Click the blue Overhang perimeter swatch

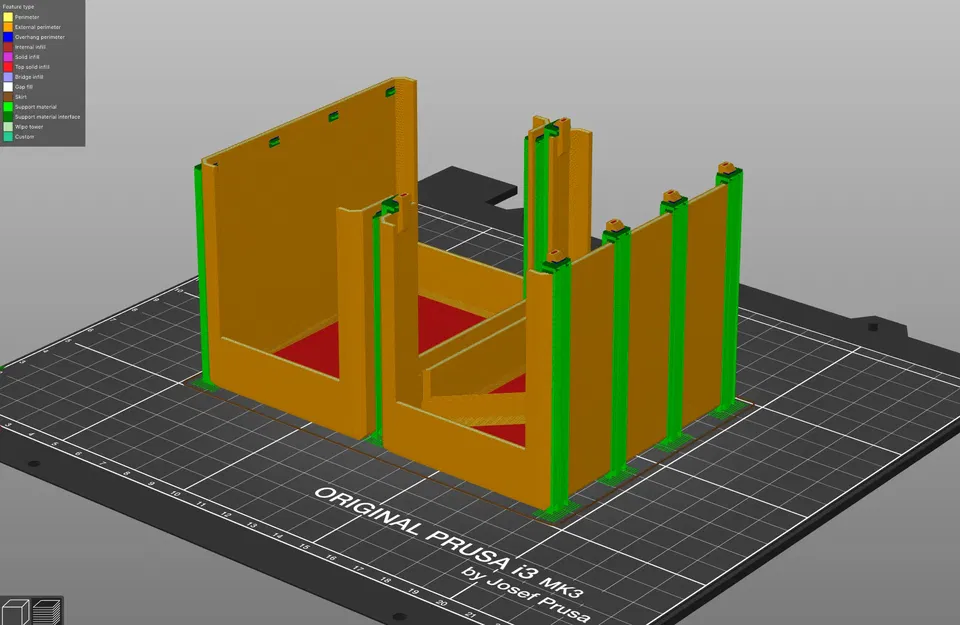pyautogui.click(x=8, y=37)
